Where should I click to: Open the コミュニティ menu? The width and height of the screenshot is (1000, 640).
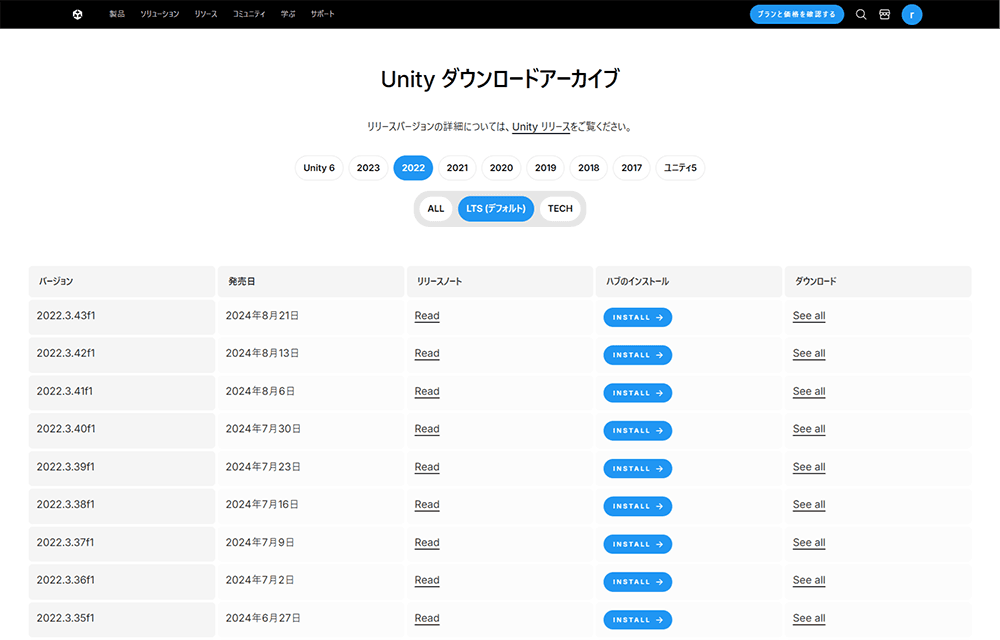pyautogui.click(x=249, y=14)
